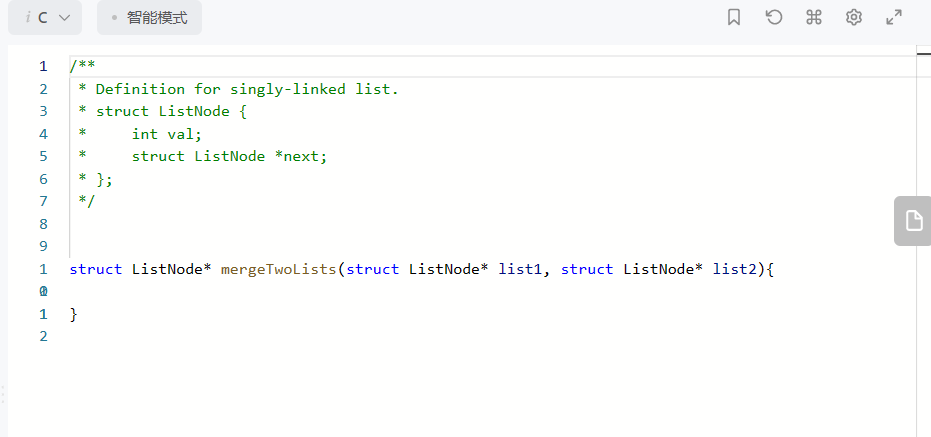Open editor settings gear icon
The image size is (931, 437).
click(x=854, y=17)
